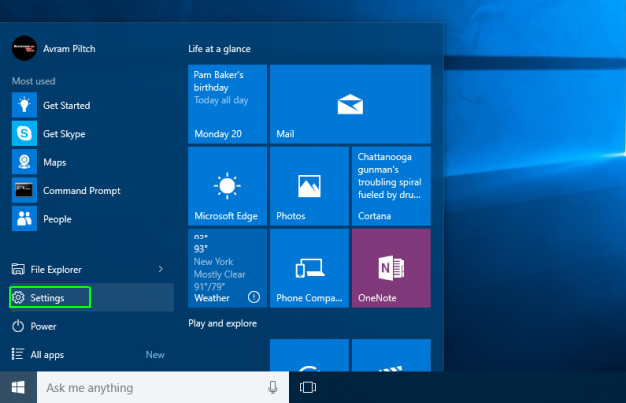Screen dimensions: 626x403
Task: Expand the File Explorer jump list arrow
Action: pos(161,269)
